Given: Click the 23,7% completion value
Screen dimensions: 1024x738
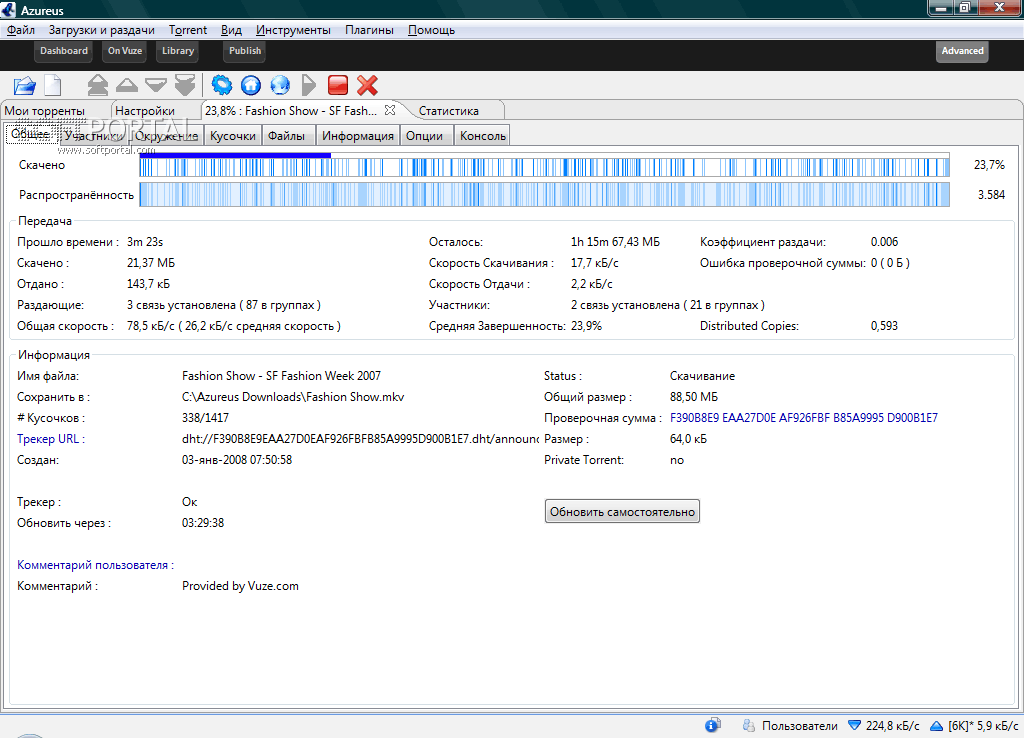Looking at the screenshot, I should pyautogui.click(x=989, y=165).
